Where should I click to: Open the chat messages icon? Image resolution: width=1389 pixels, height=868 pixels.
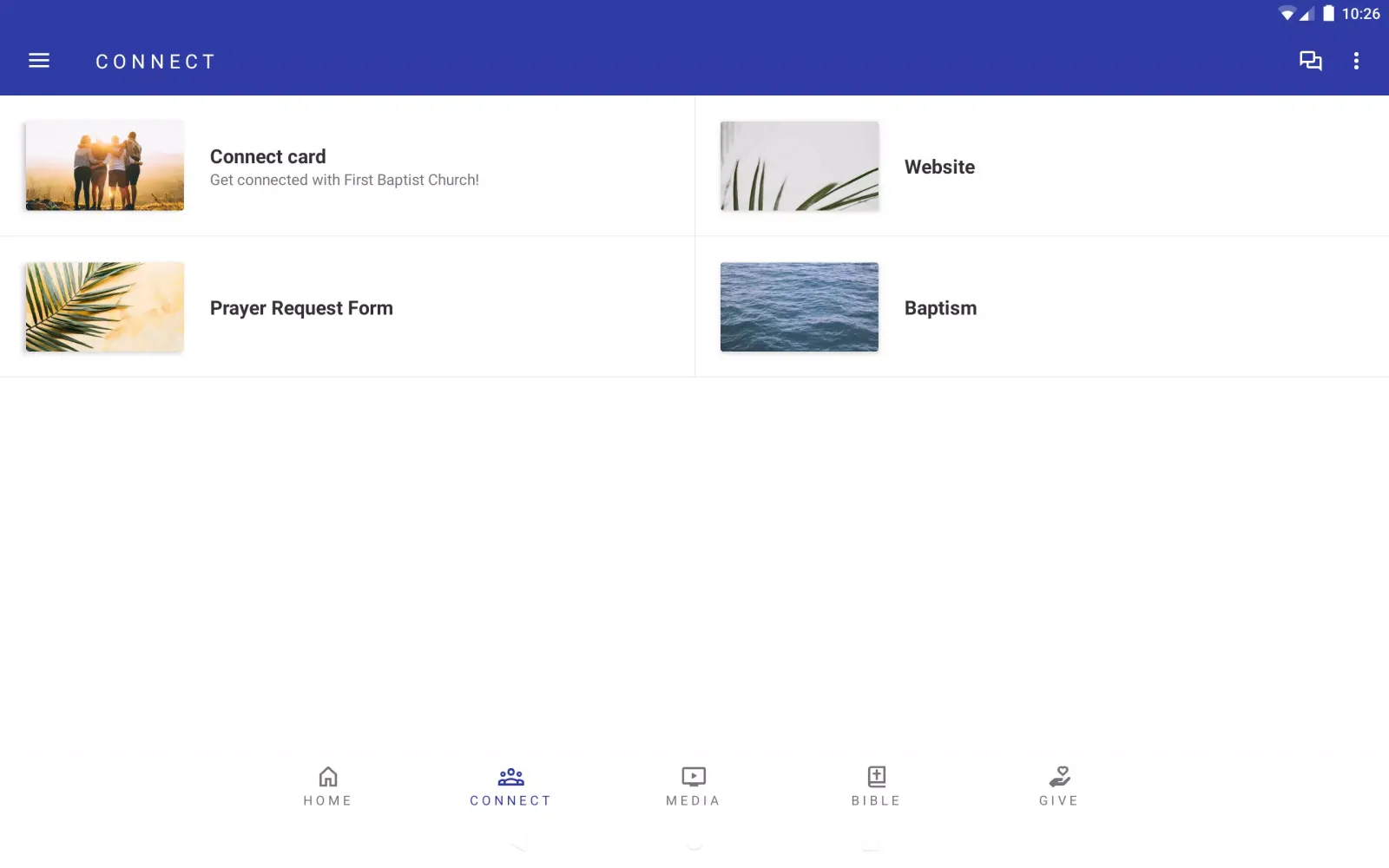tap(1310, 61)
